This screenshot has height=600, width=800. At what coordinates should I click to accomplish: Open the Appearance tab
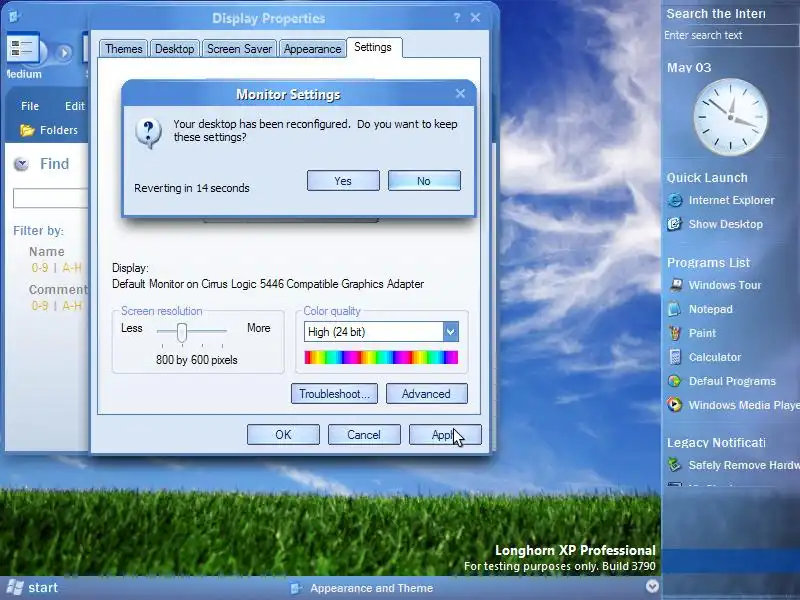pos(312,49)
